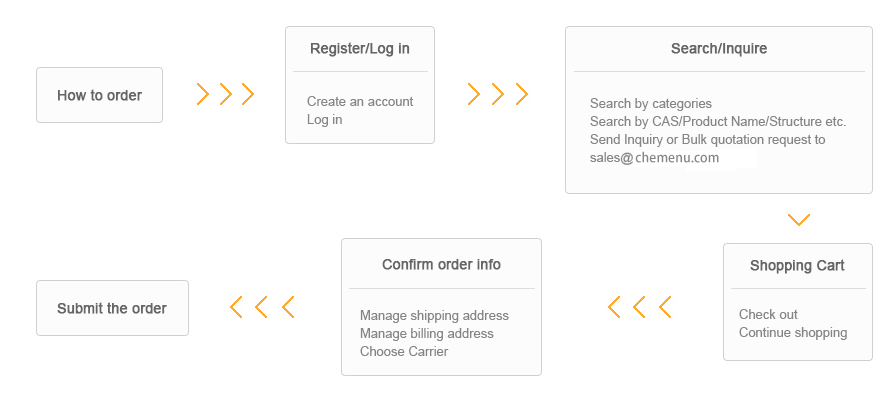
Task: Select Check out in Shopping Cart
Action: point(768,314)
